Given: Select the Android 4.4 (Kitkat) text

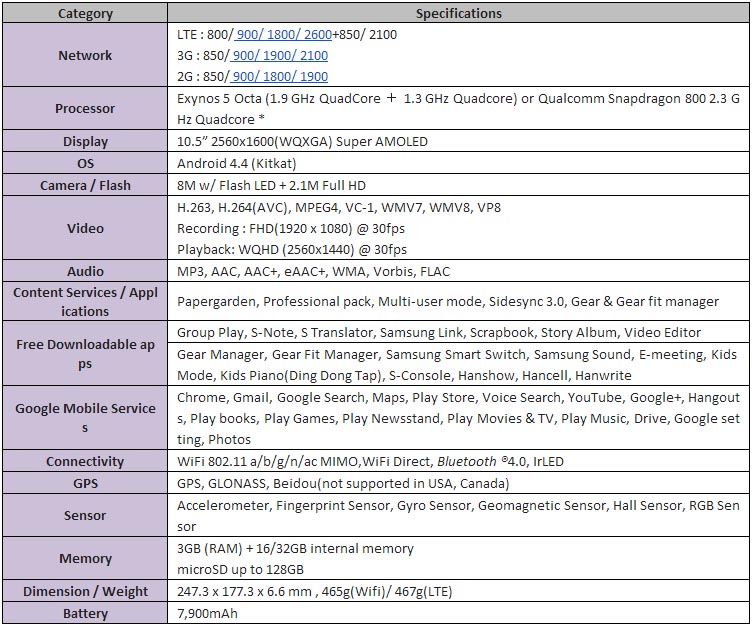Looking at the screenshot, I should (237, 164).
